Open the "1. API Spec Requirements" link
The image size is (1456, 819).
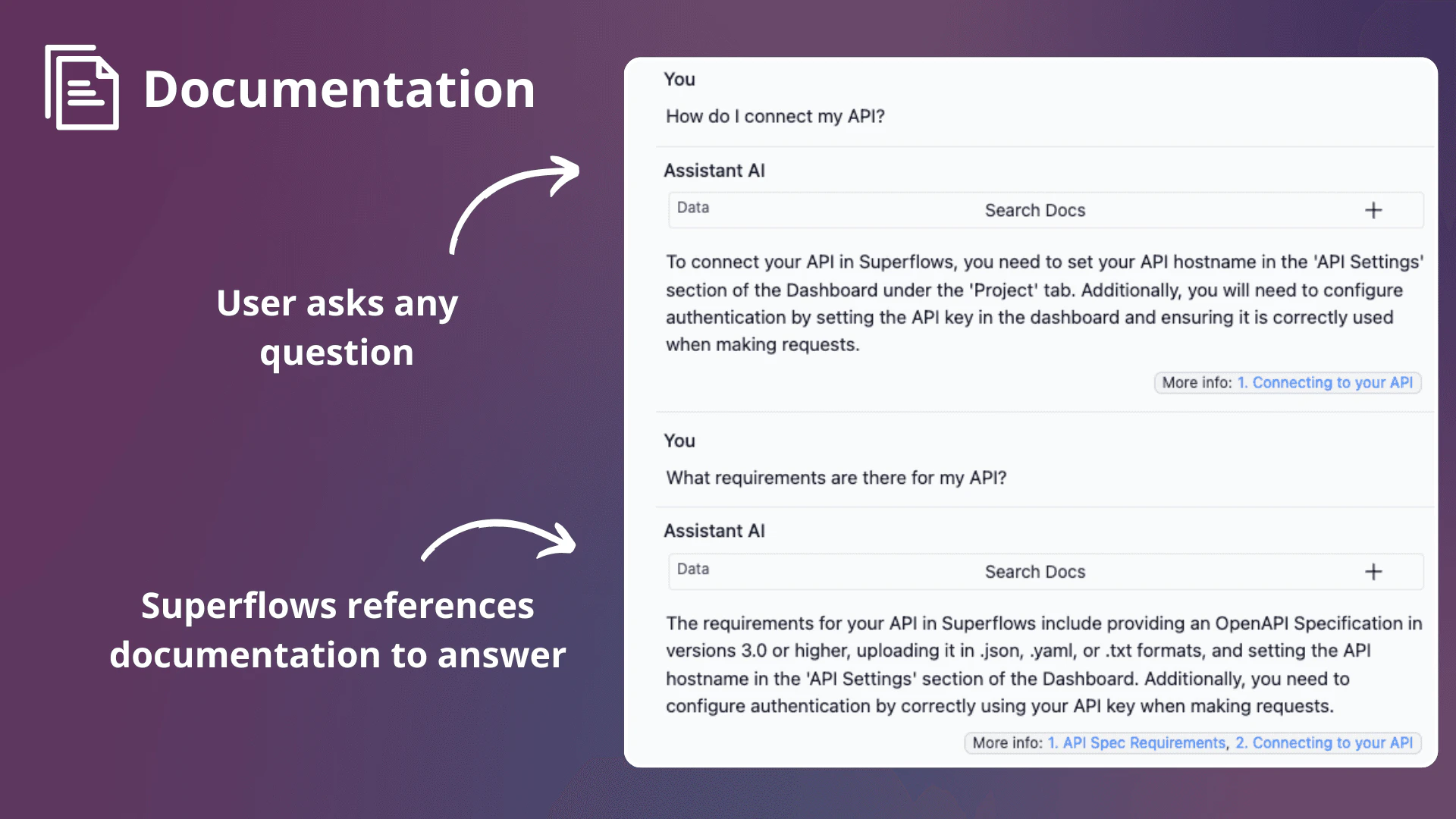(x=1135, y=742)
